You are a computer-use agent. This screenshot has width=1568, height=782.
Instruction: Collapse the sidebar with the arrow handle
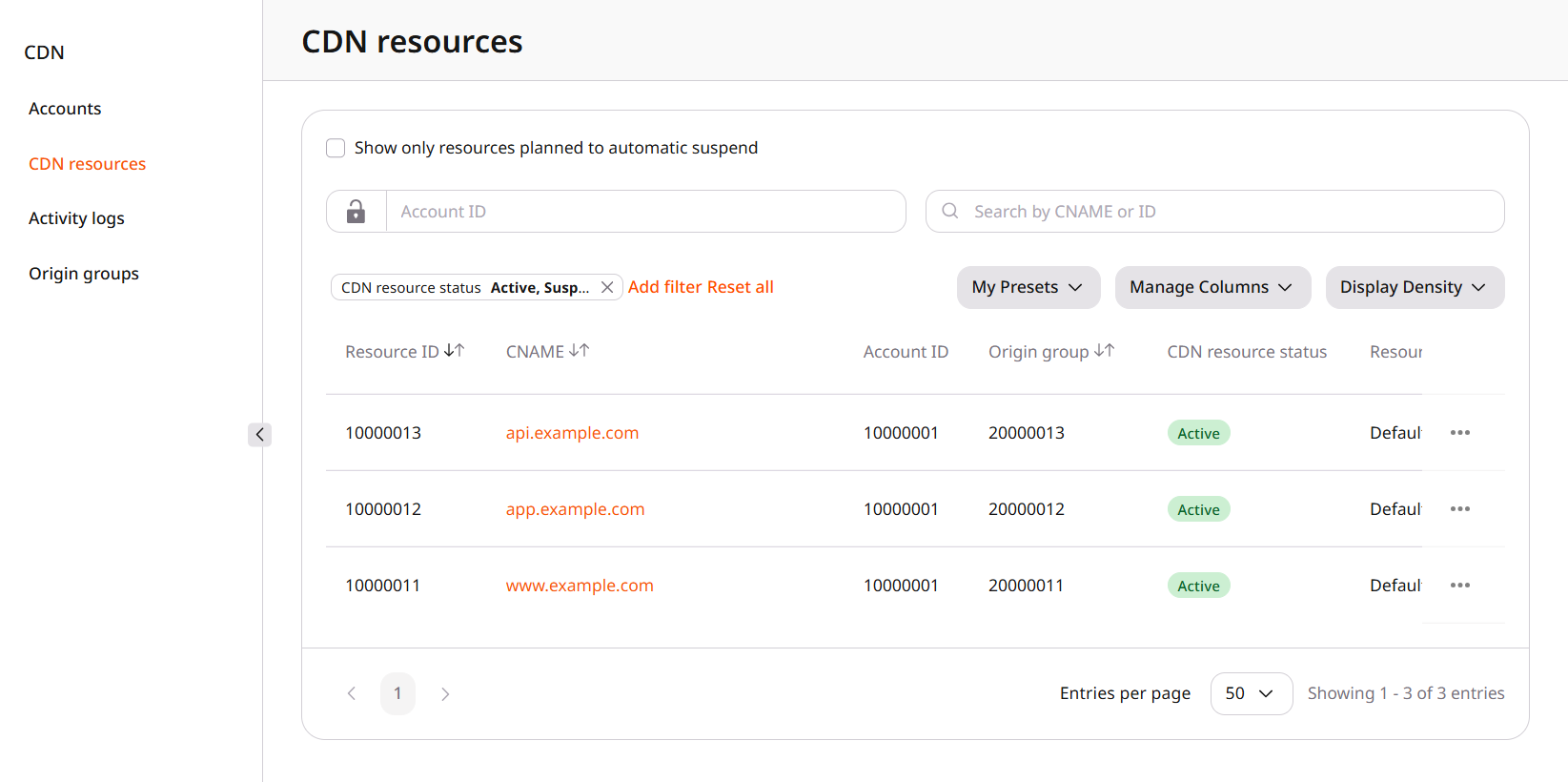[x=259, y=435]
